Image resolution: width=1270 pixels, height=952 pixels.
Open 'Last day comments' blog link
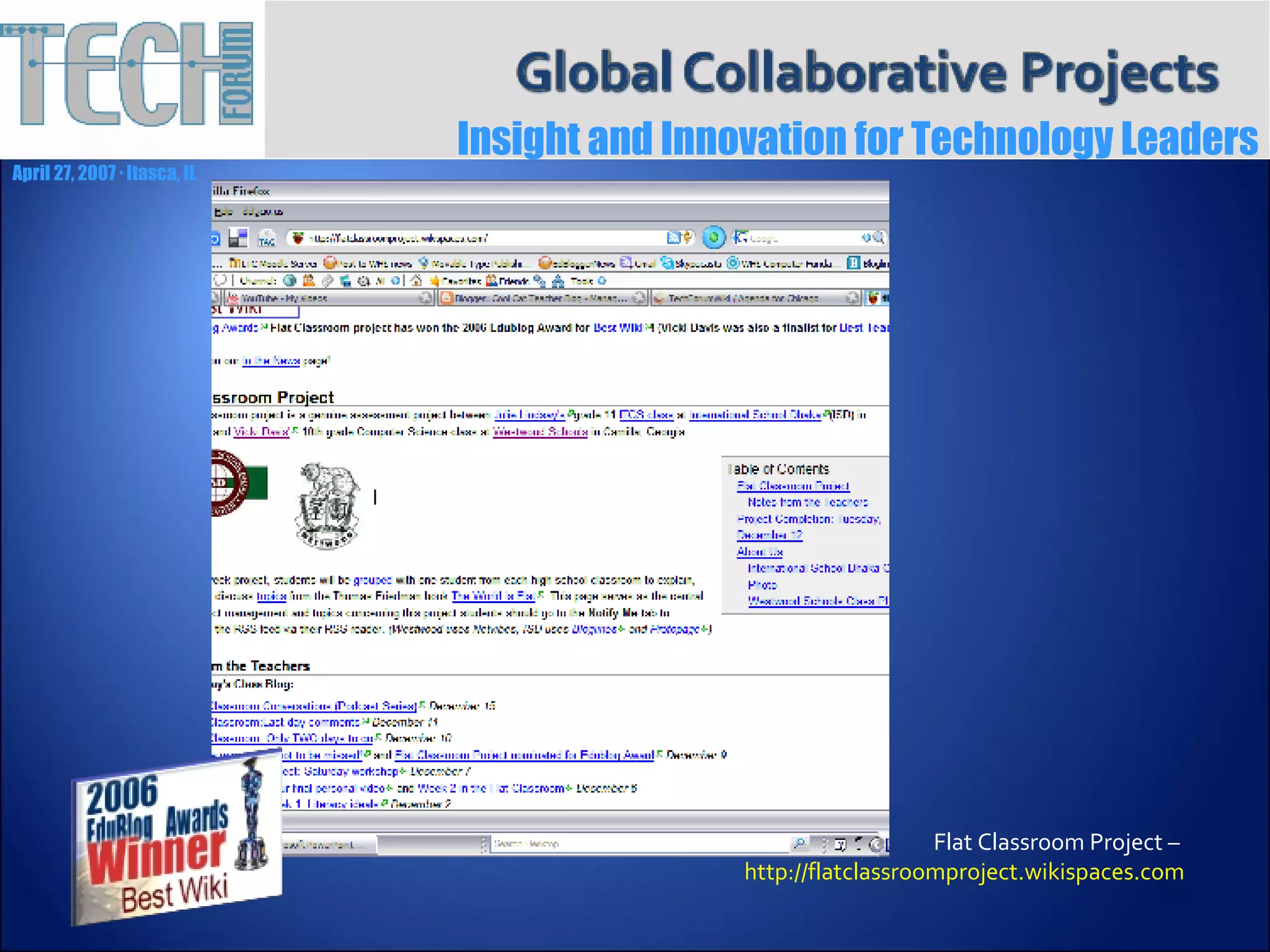coord(286,723)
